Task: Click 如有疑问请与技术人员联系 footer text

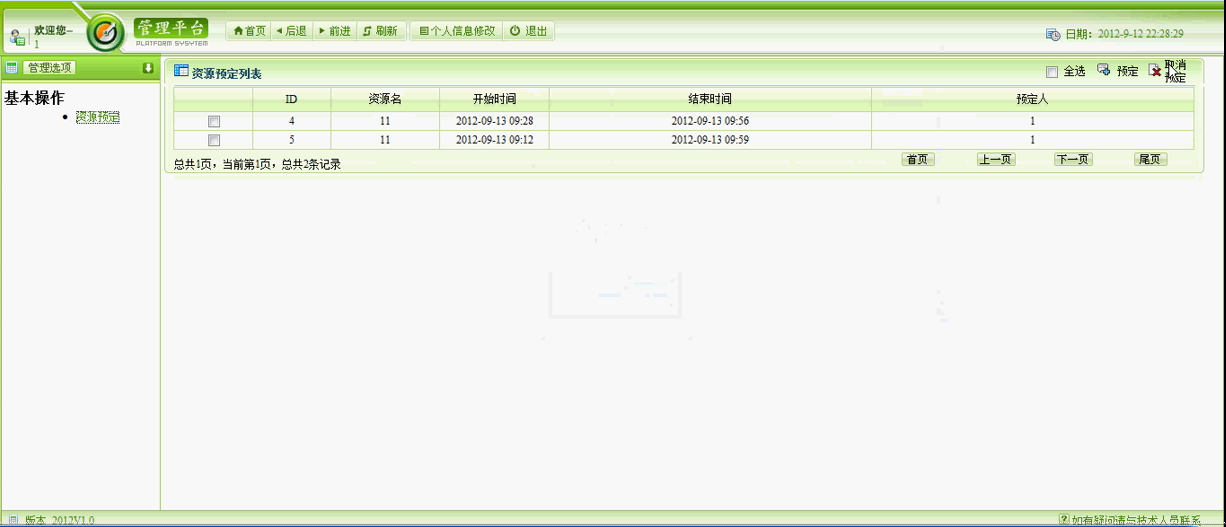Action: [x=1136, y=521]
